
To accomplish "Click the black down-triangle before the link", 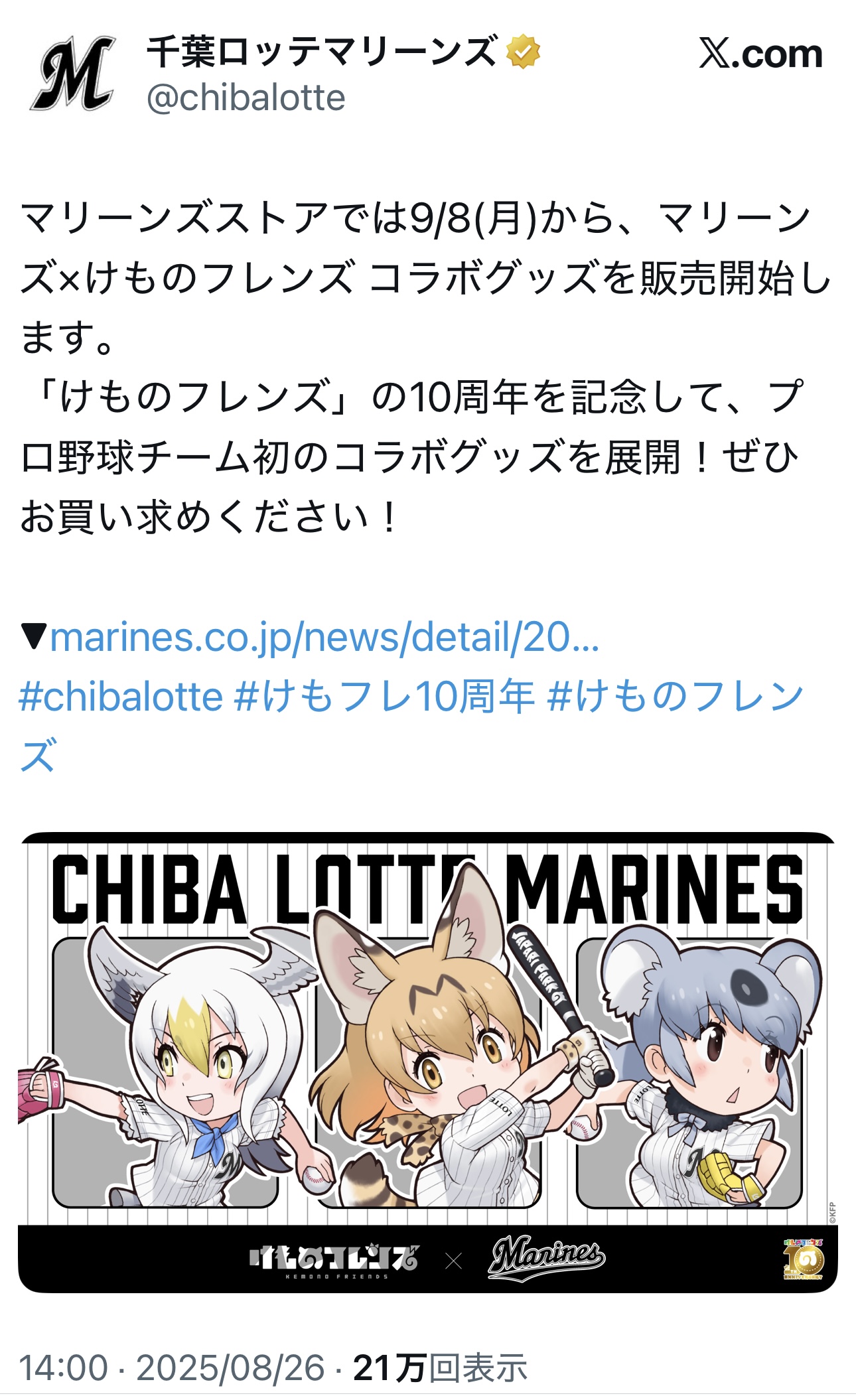I will (x=33, y=637).
